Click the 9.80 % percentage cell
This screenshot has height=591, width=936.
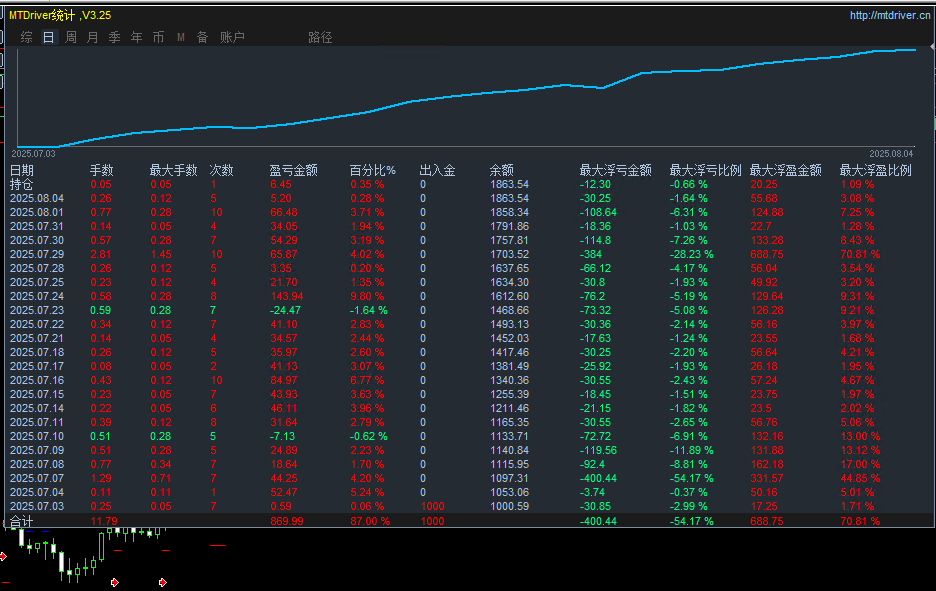(367, 296)
